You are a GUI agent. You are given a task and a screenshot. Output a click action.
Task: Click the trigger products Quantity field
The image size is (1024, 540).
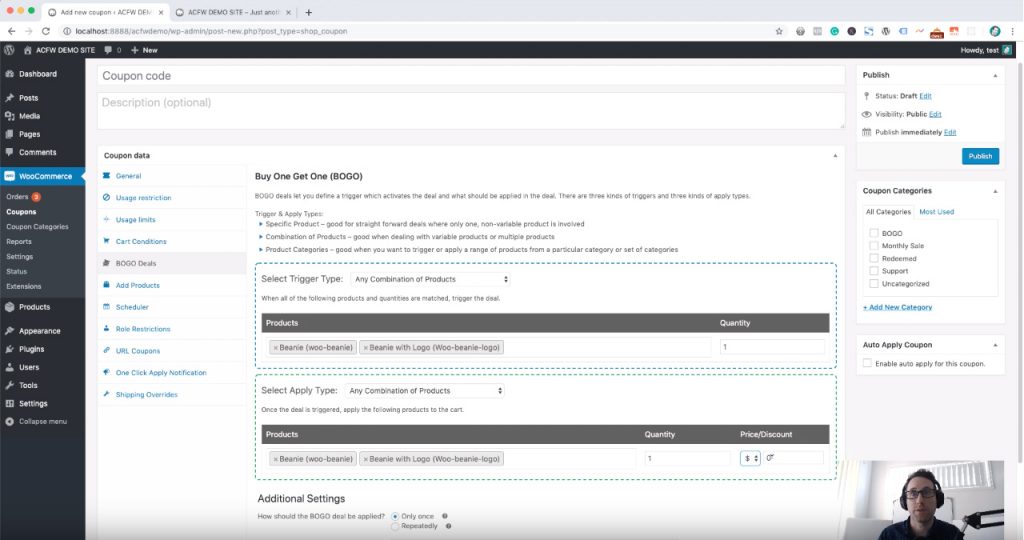pyautogui.click(x=772, y=347)
